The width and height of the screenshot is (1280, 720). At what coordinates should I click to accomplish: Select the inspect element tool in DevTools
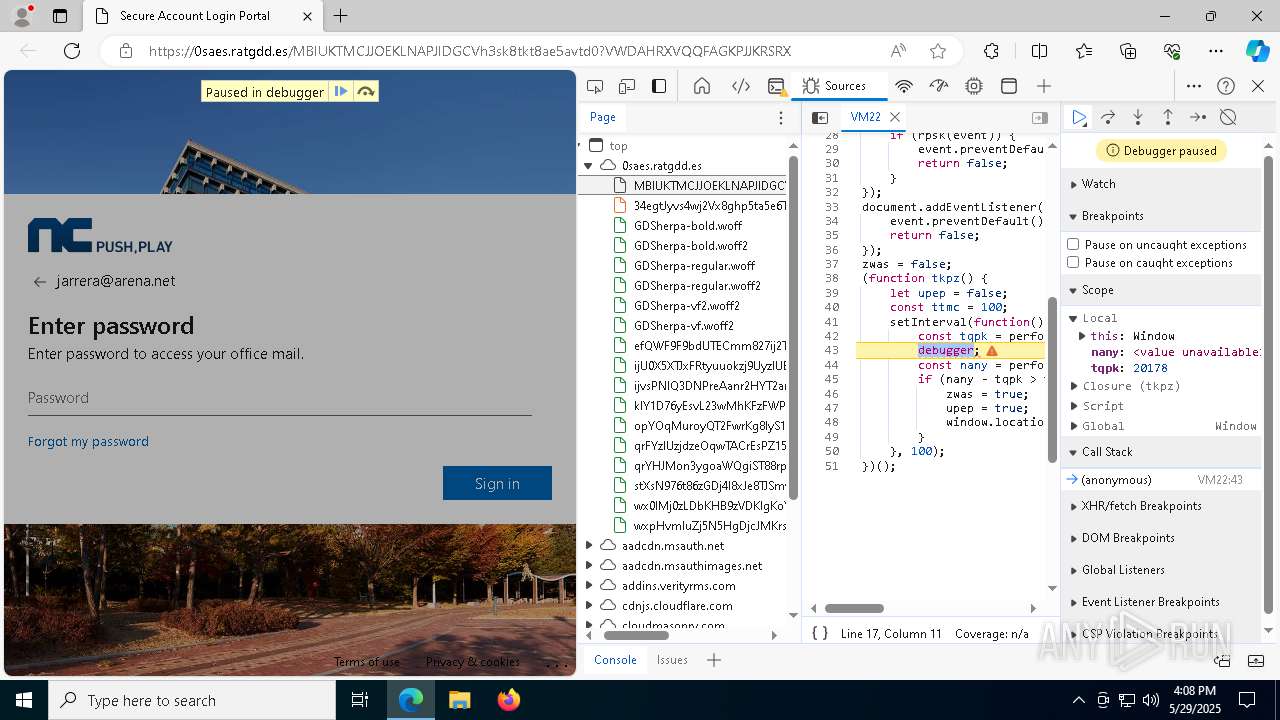tap(595, 86)
